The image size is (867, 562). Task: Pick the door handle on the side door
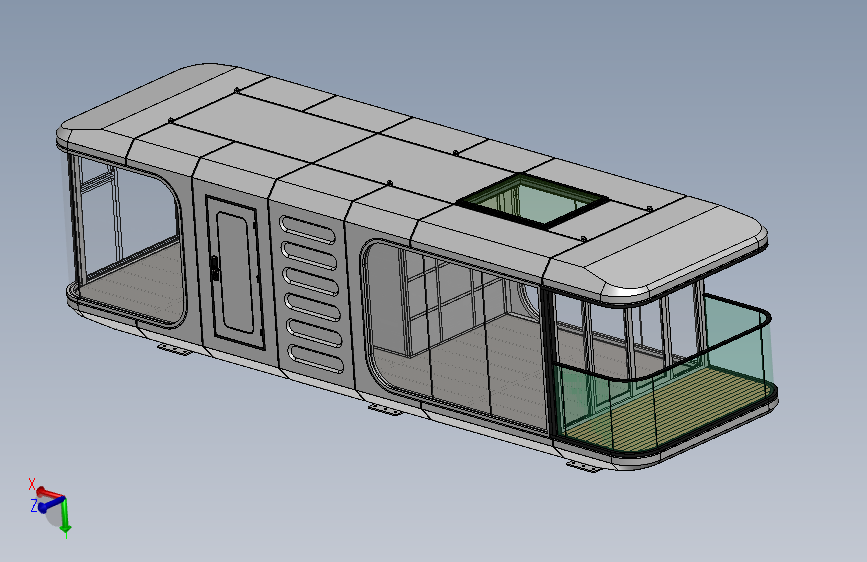click(215, 267)
